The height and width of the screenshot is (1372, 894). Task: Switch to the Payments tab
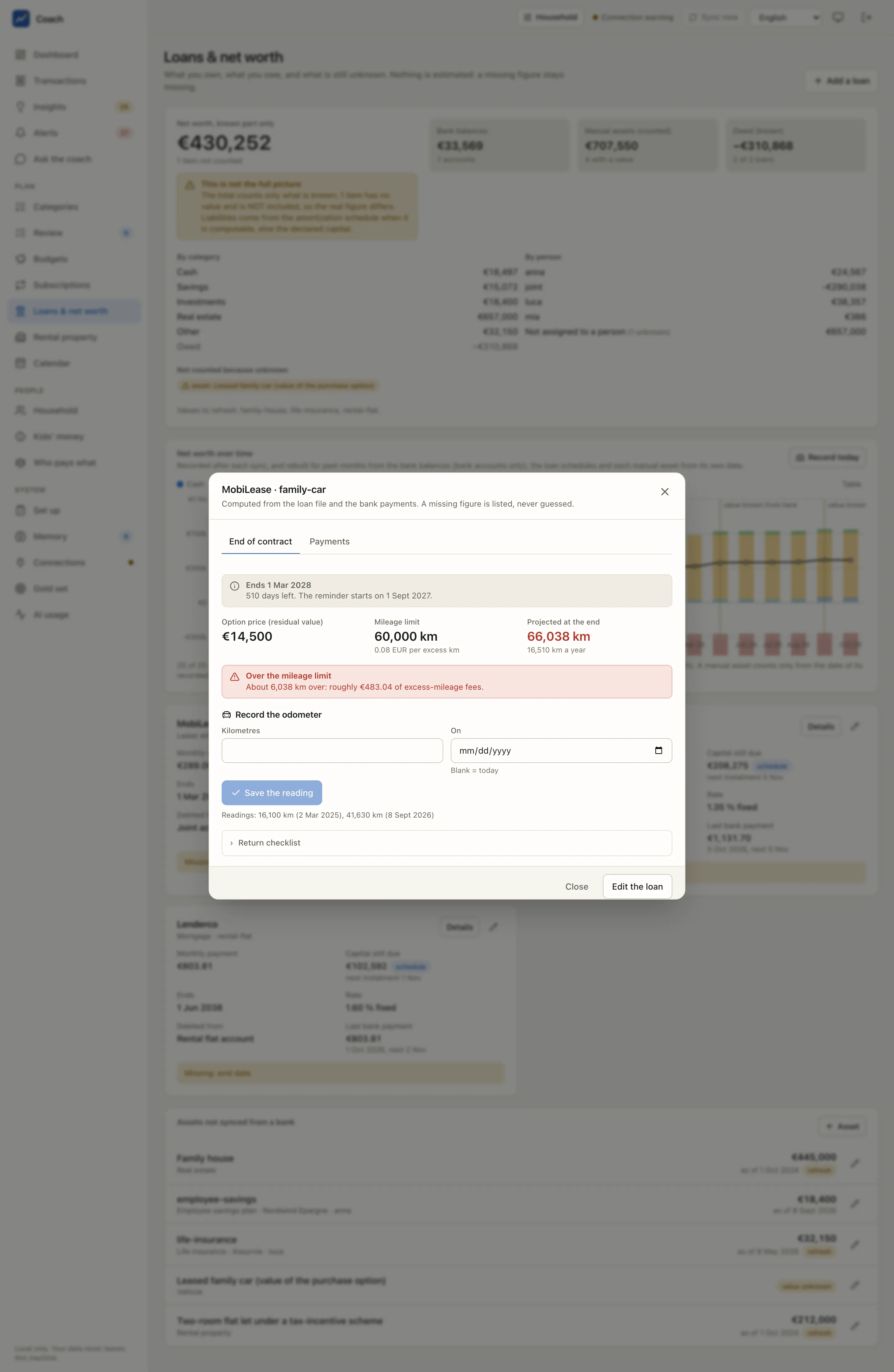[329, 541]
